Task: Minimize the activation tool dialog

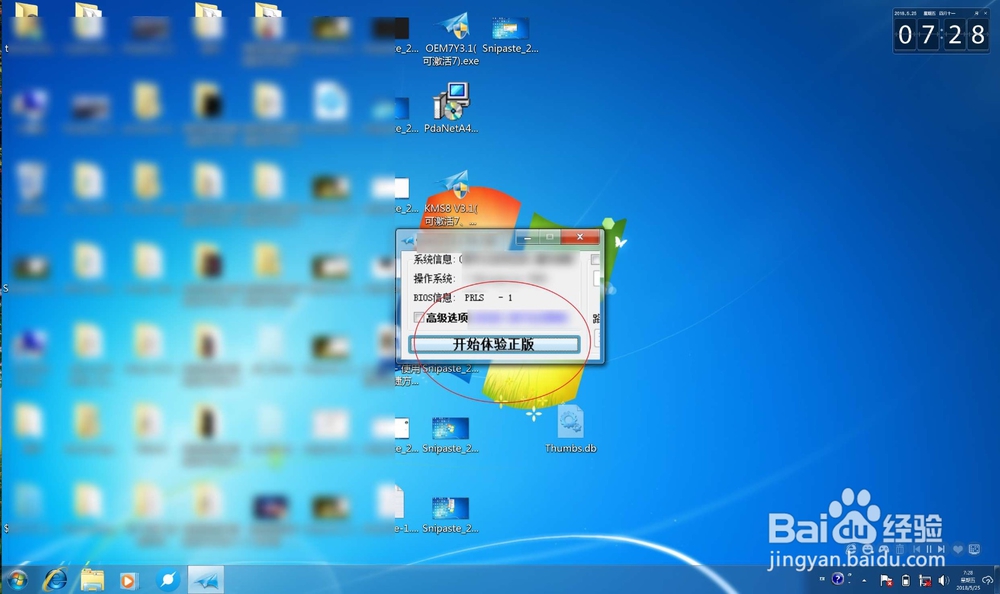Action: coord(527,237)
